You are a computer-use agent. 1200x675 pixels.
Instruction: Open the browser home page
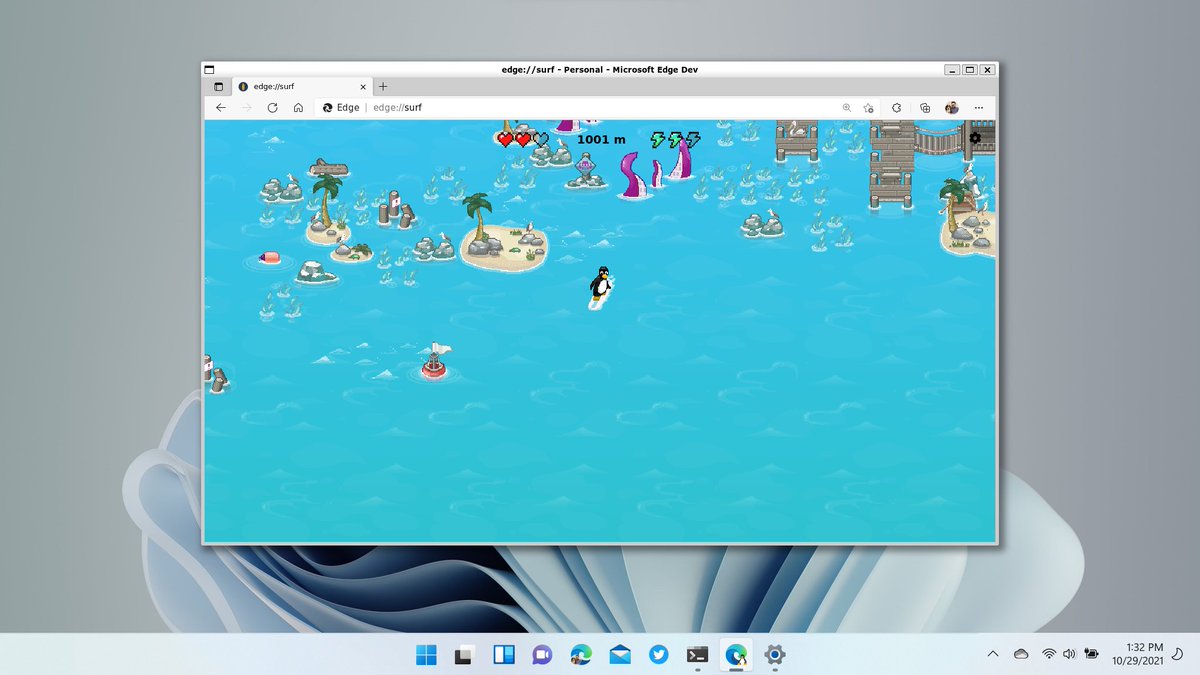(x=298, y=107)
